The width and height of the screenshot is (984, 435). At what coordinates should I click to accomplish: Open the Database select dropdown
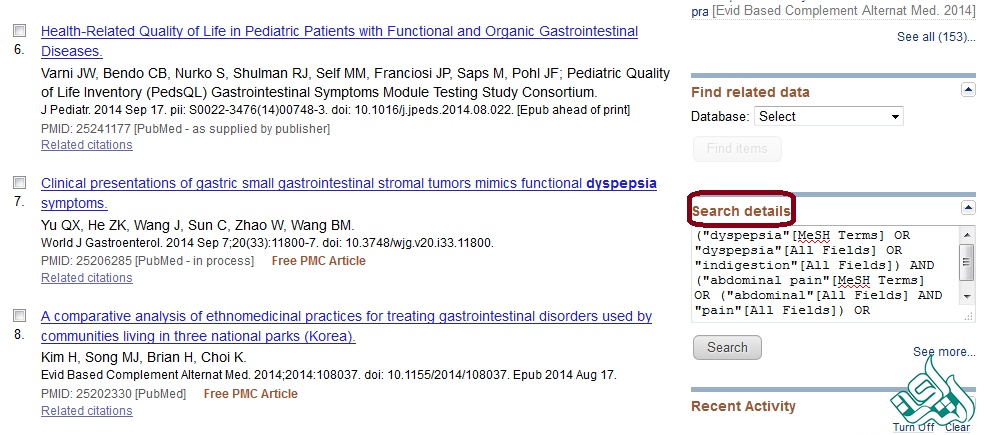[828, 117]
